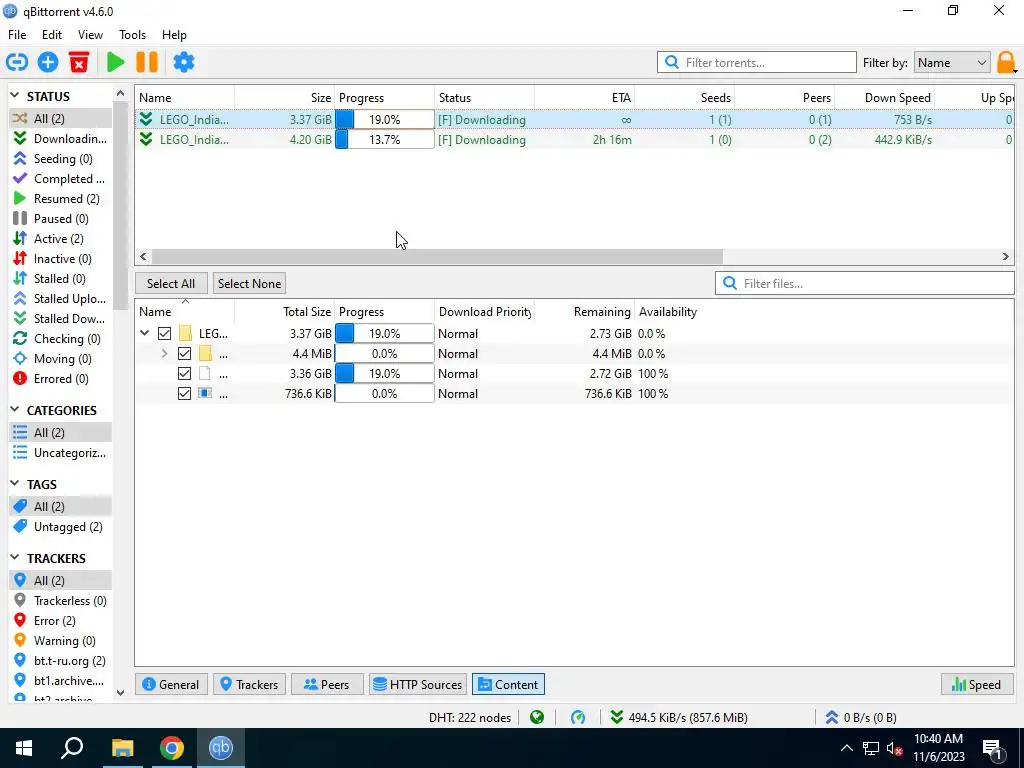The width and height of the screenshot is (1024, 768).
Task: Click the torrent list horizontal scrollbar
Action: click(x=438, y=257)
